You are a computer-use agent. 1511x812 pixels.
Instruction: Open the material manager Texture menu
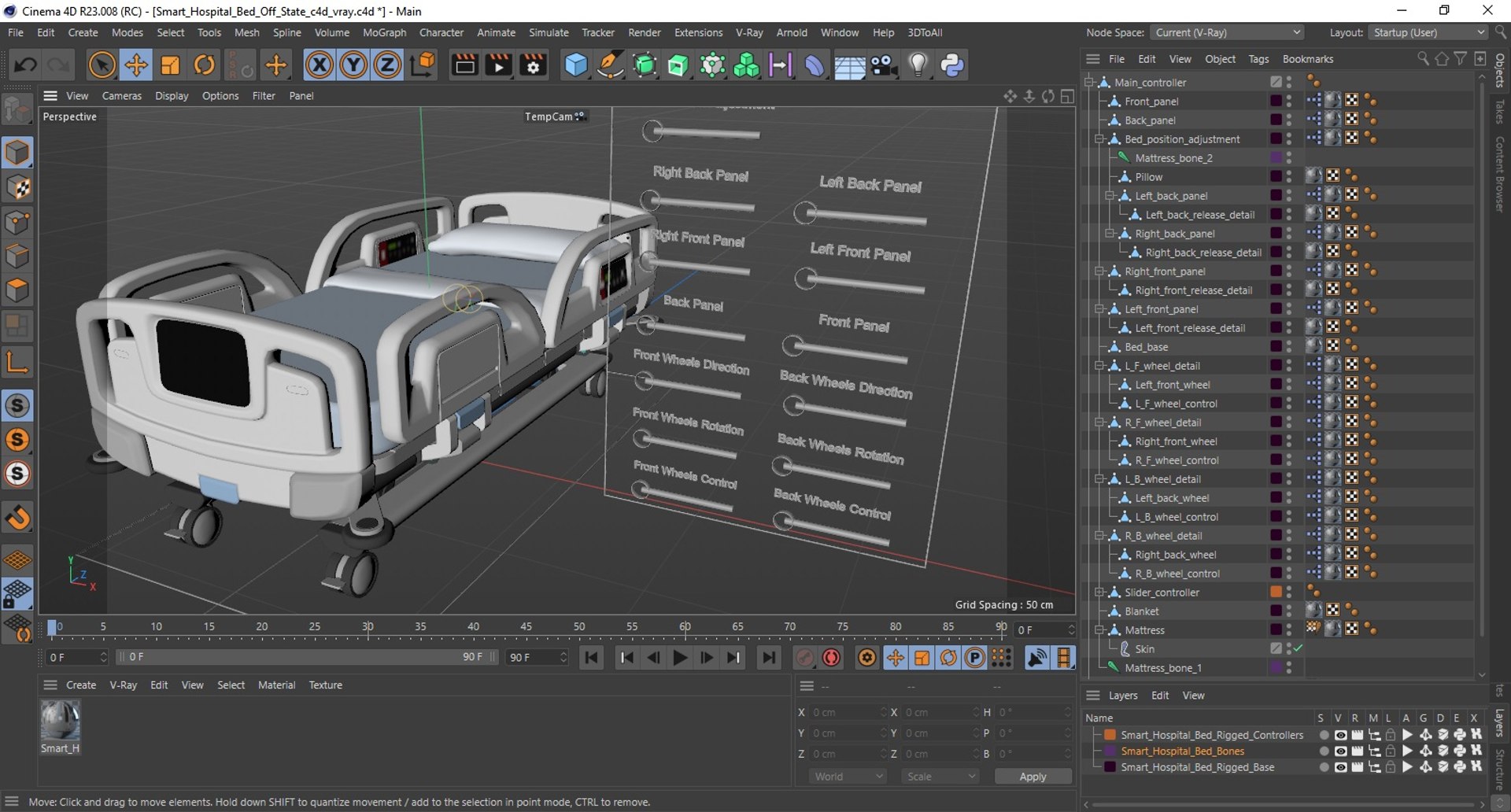(x=325, y=685)
